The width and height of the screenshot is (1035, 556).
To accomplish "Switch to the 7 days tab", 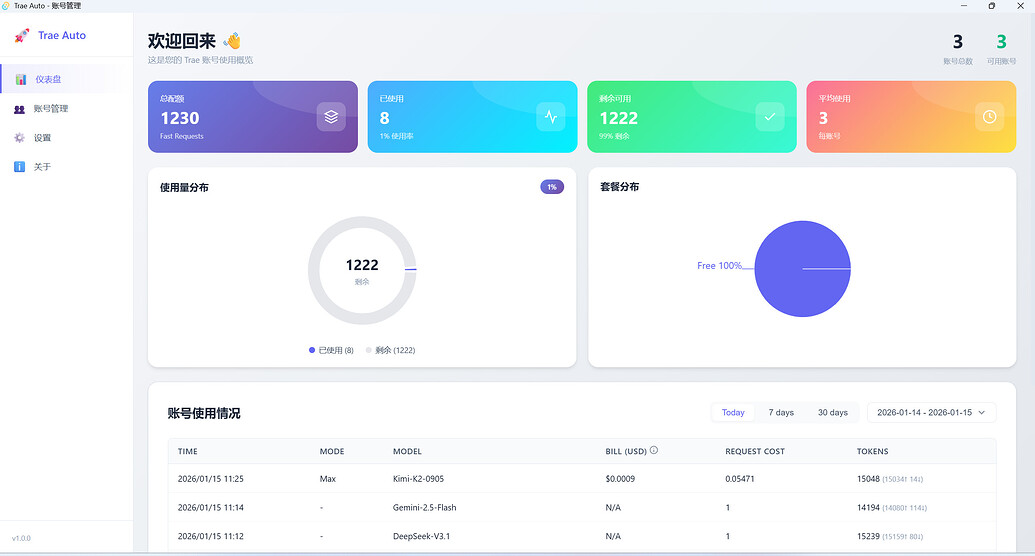I will [x=781, y=412].
